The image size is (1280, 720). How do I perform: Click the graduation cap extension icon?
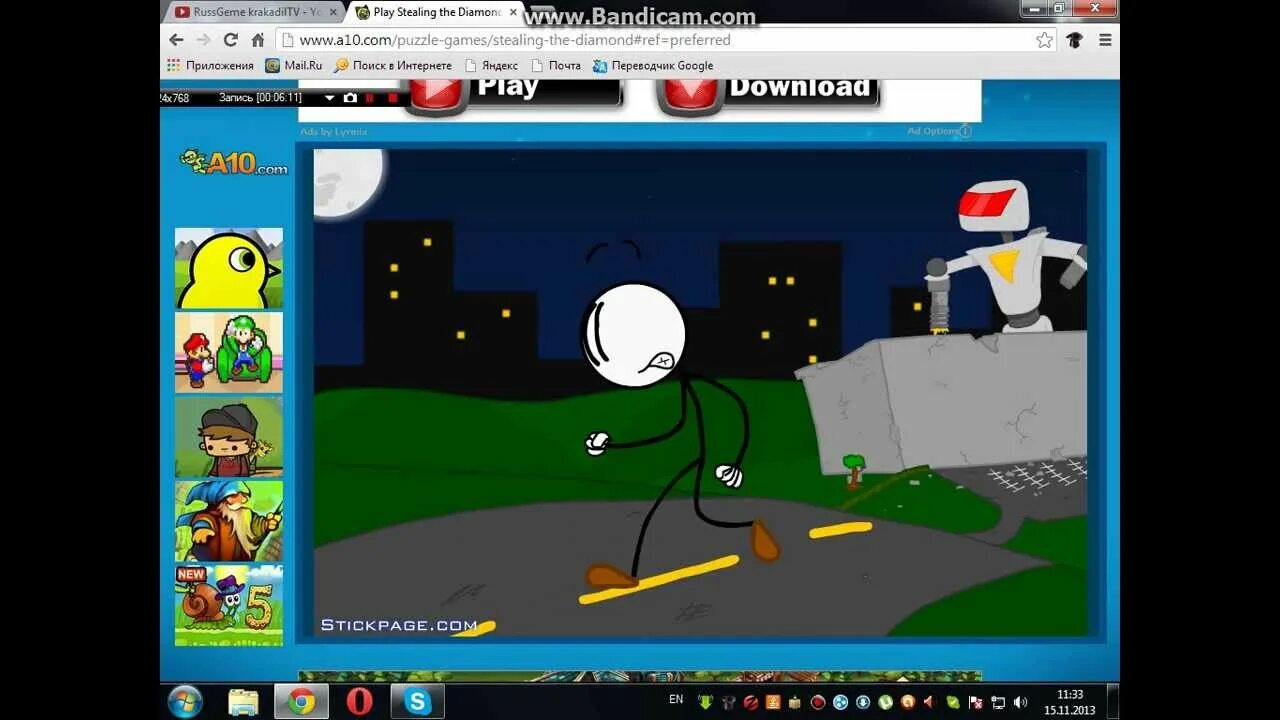(x=1075, y=40)
